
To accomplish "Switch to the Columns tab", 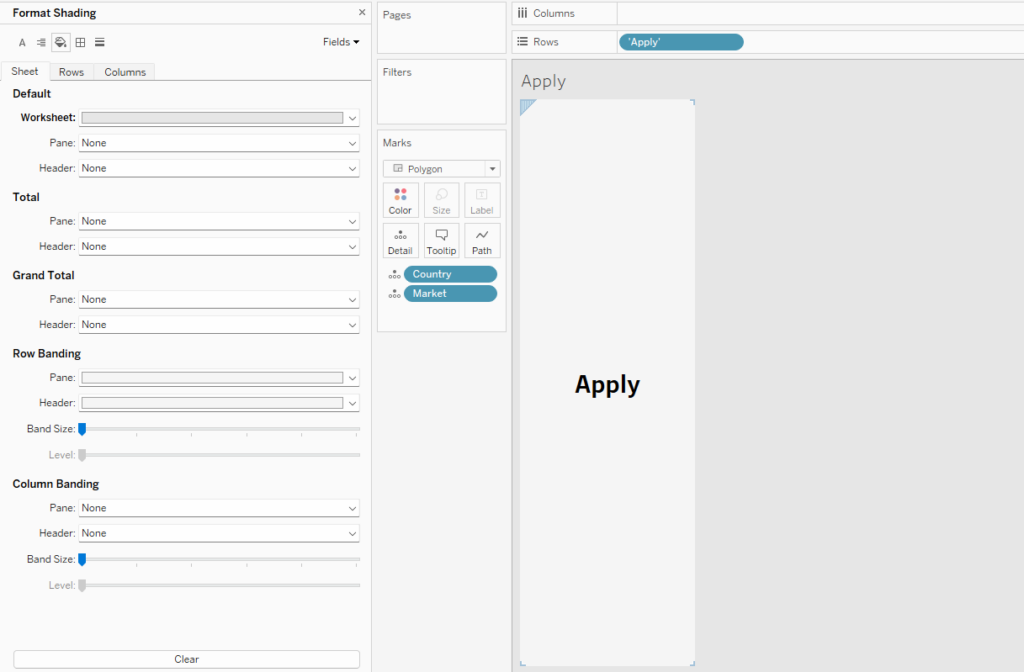I will click(125, 72).
